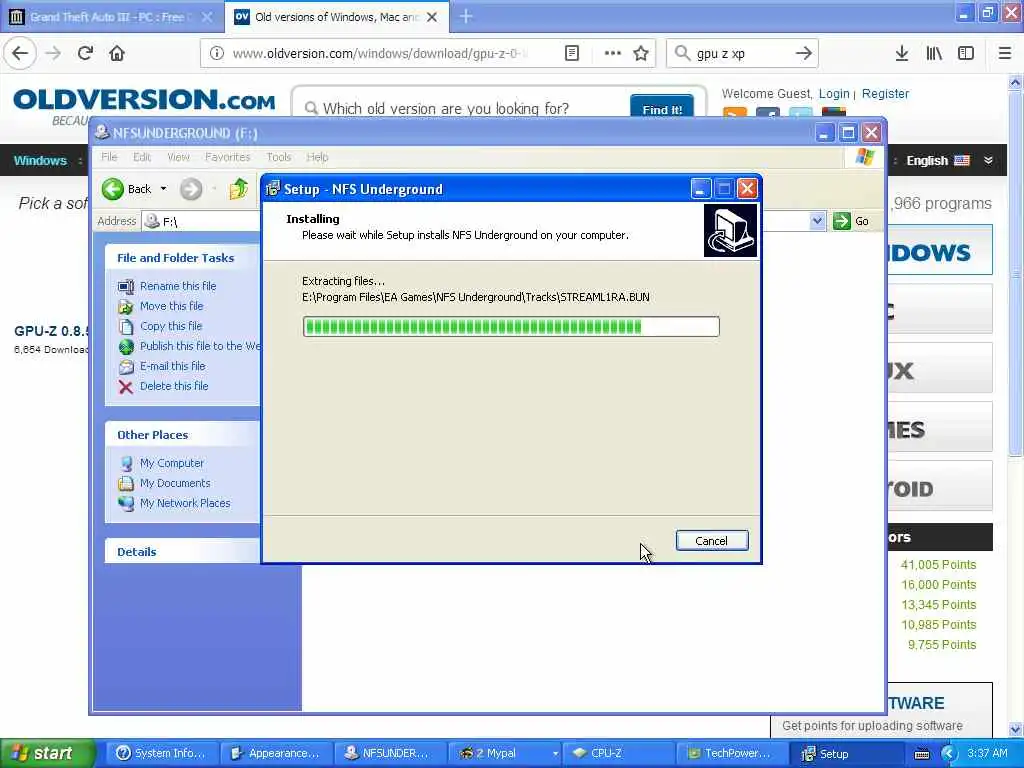Click Move this file task
1024x768 pixels.
pos(171,306)
